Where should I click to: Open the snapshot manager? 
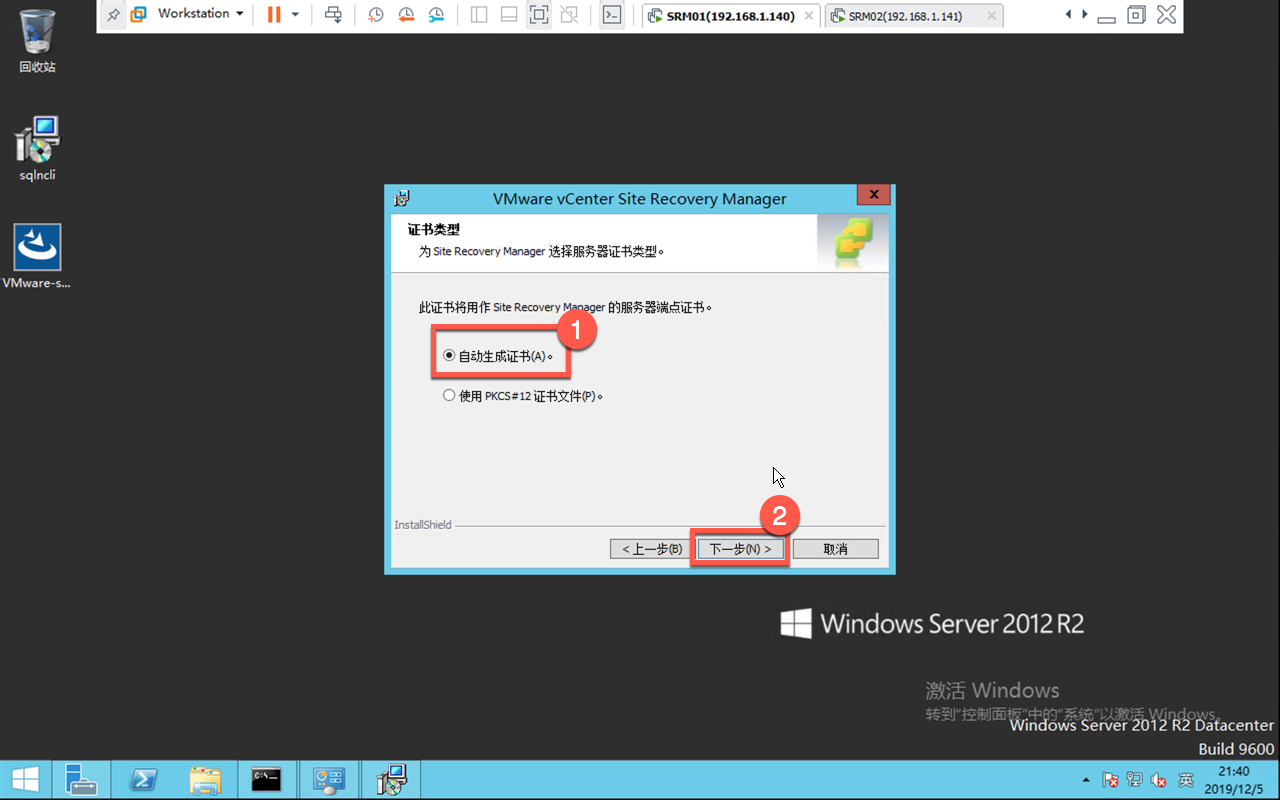pos(436,15)
